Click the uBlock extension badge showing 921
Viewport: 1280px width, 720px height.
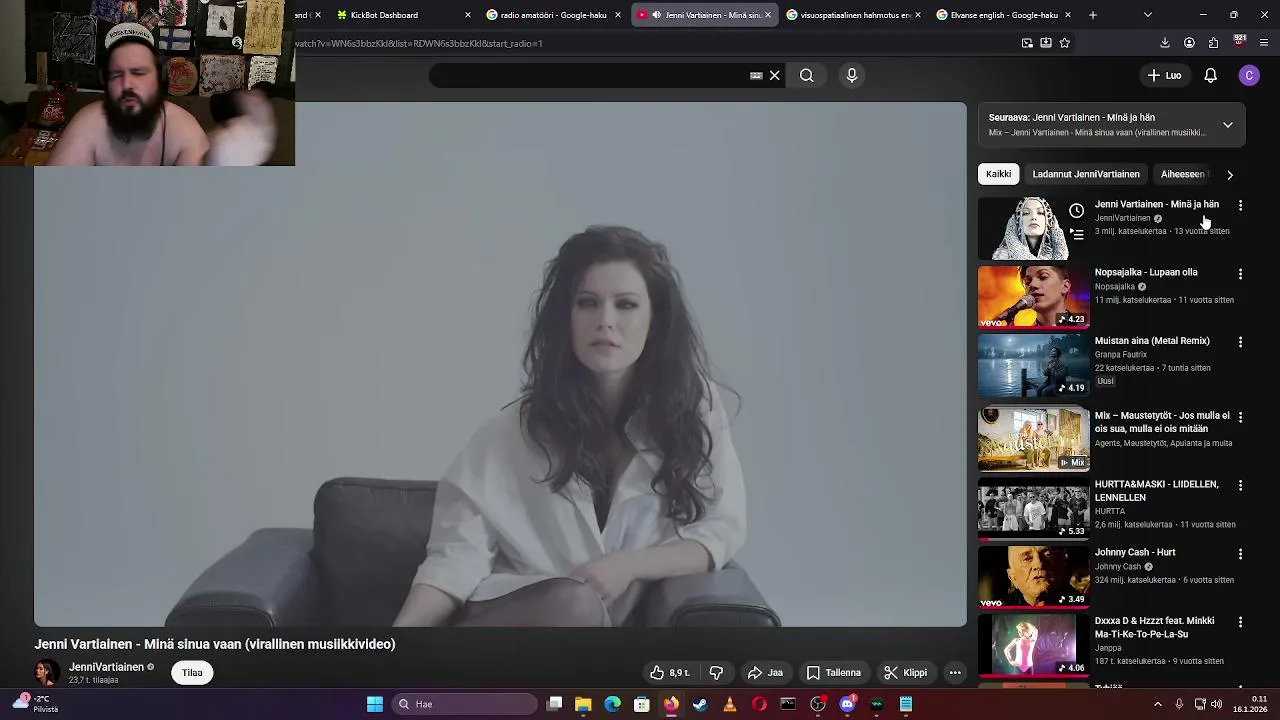click(1239, 41)
